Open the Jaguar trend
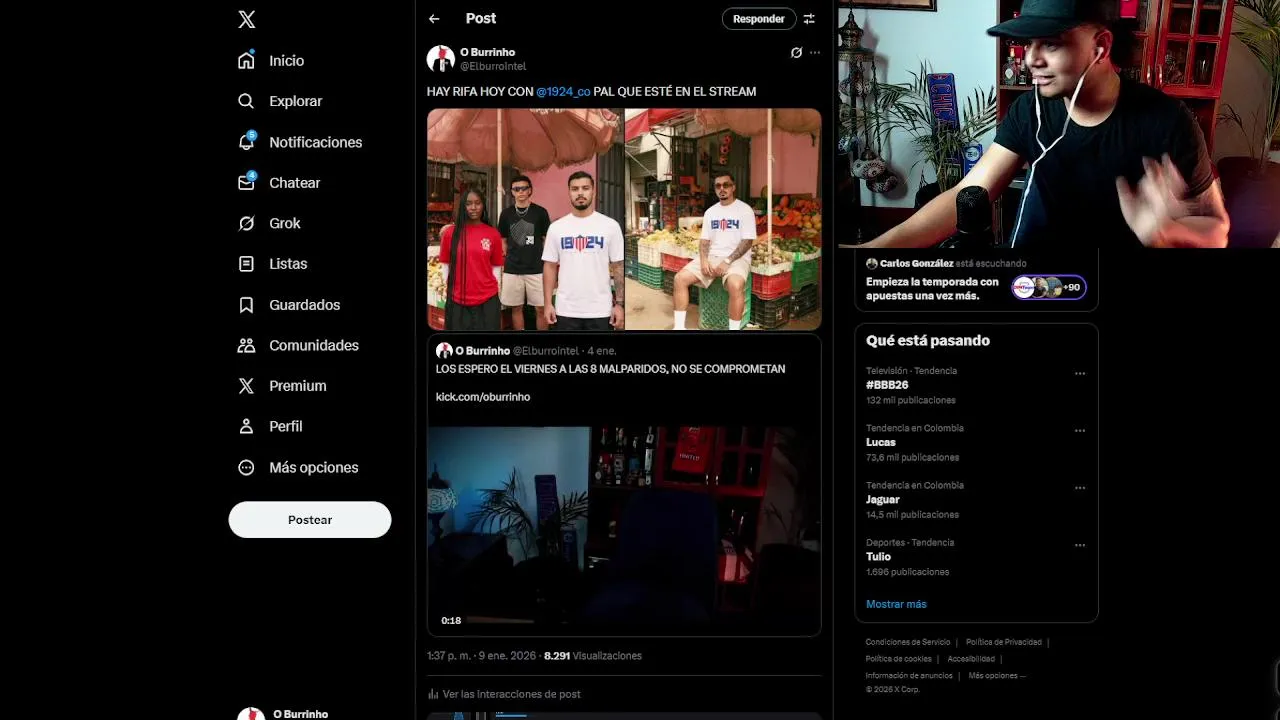This screenshot has width=1280, height=720. pos(882,499)
